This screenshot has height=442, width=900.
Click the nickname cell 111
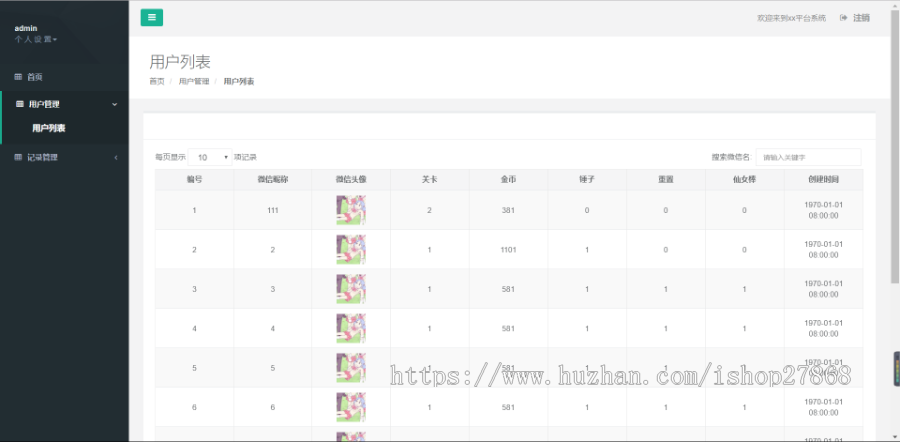tap(273, 211)
